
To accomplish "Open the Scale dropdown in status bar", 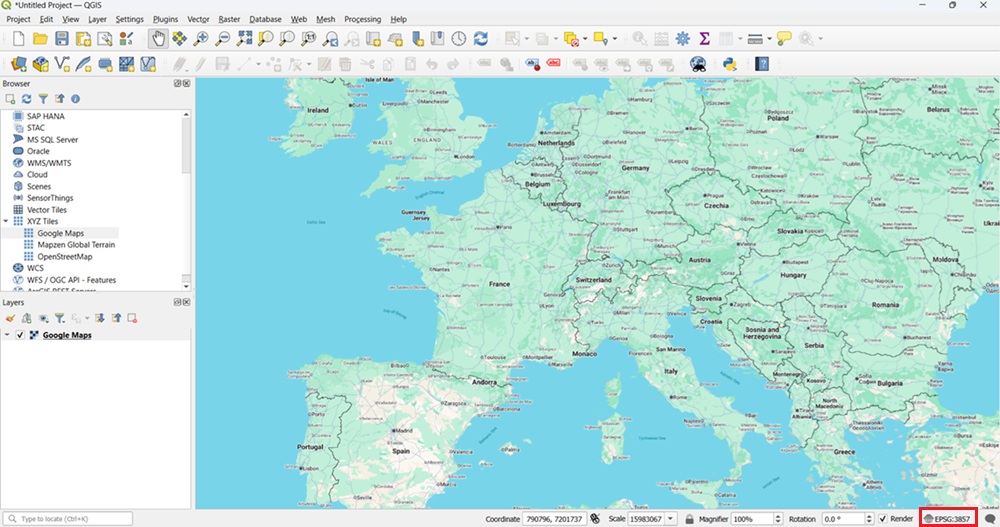I will [x=670, y=519].
